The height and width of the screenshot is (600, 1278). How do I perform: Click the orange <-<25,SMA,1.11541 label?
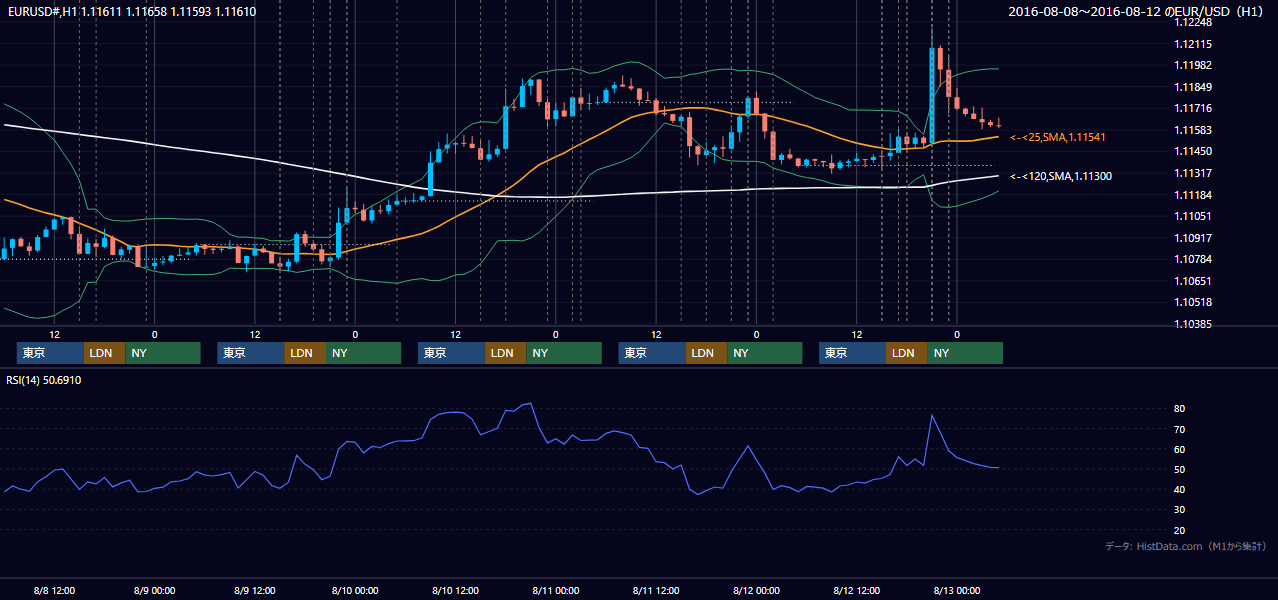coord(1058,137)
